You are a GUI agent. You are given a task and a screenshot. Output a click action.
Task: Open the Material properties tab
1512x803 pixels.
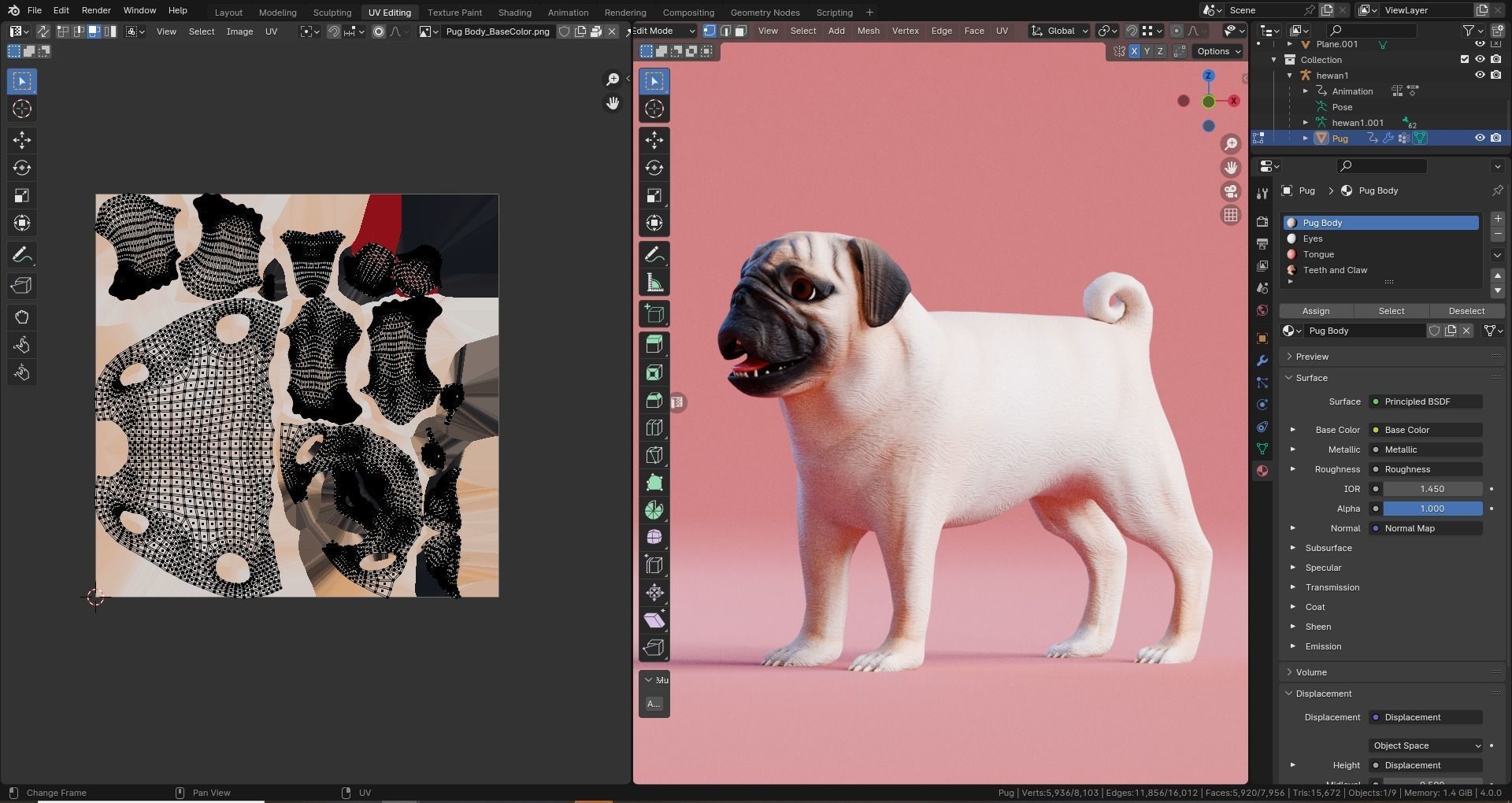1262,471
